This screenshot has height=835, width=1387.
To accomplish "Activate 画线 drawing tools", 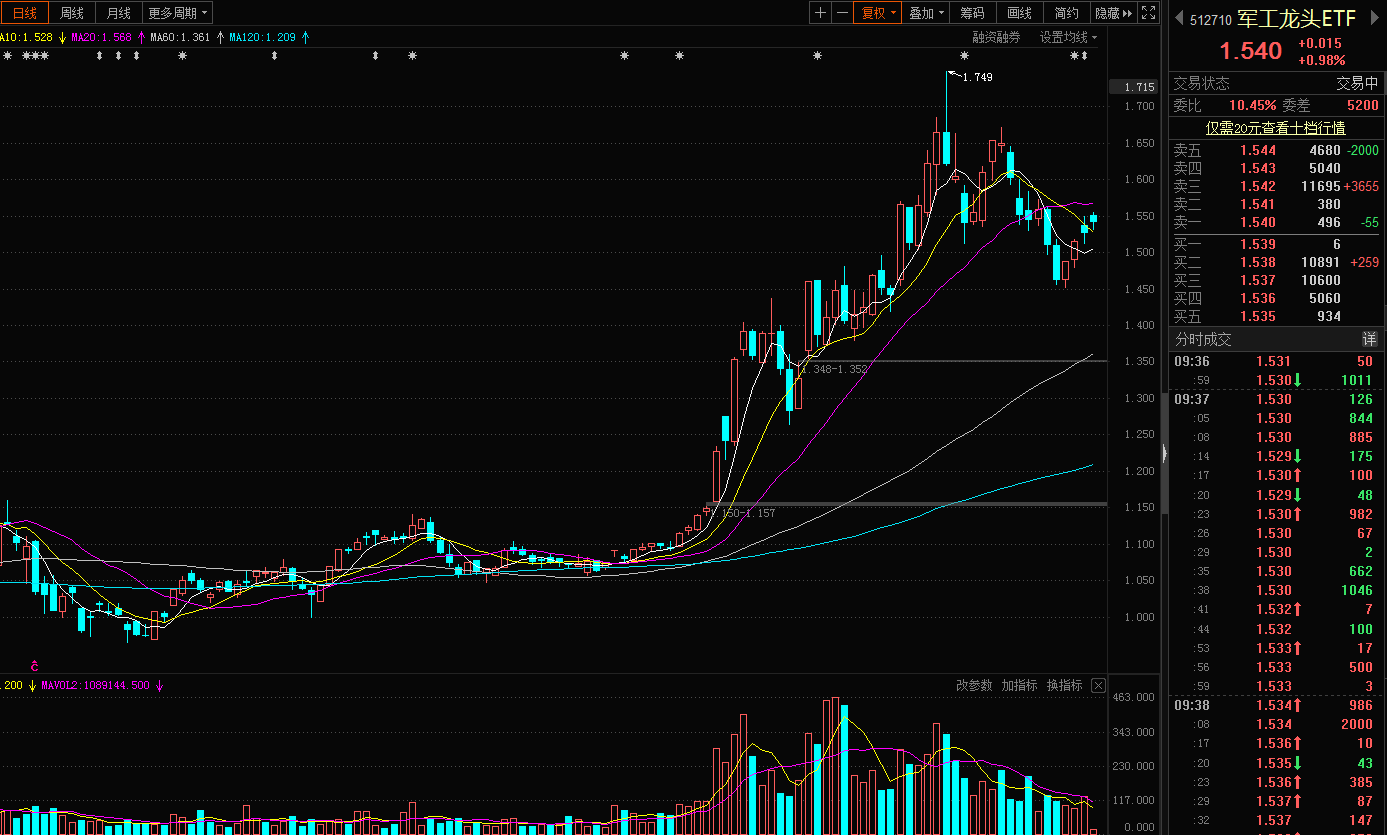I will (1019, 13).
